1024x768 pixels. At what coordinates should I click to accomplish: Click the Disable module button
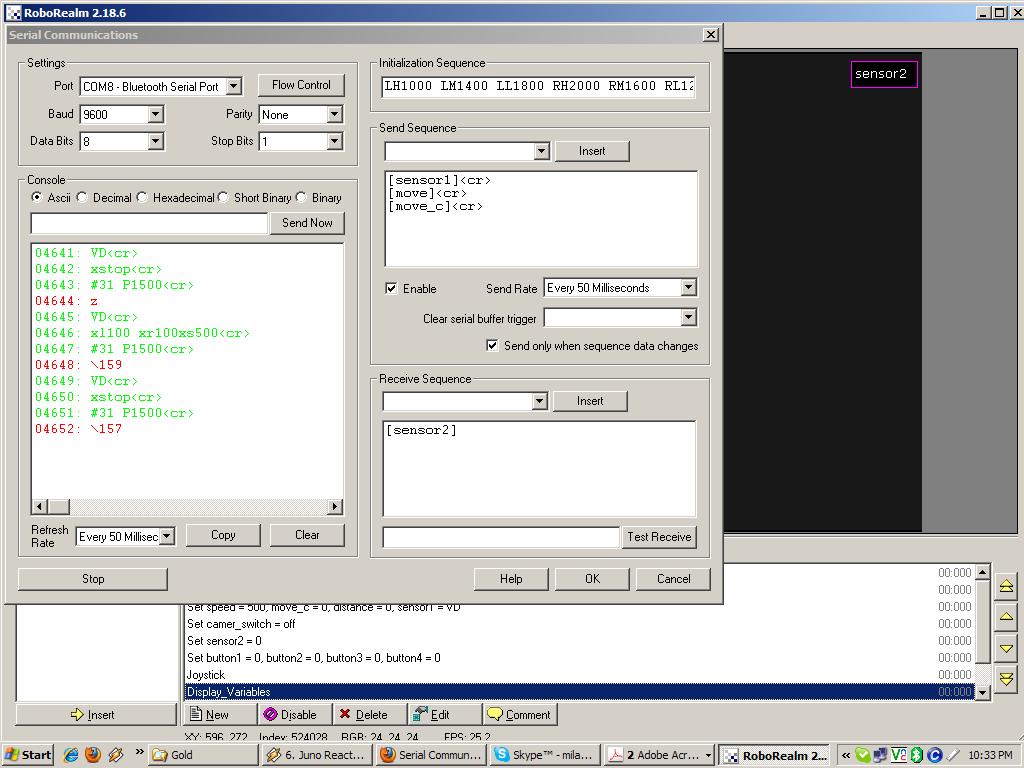click(289, 714)
